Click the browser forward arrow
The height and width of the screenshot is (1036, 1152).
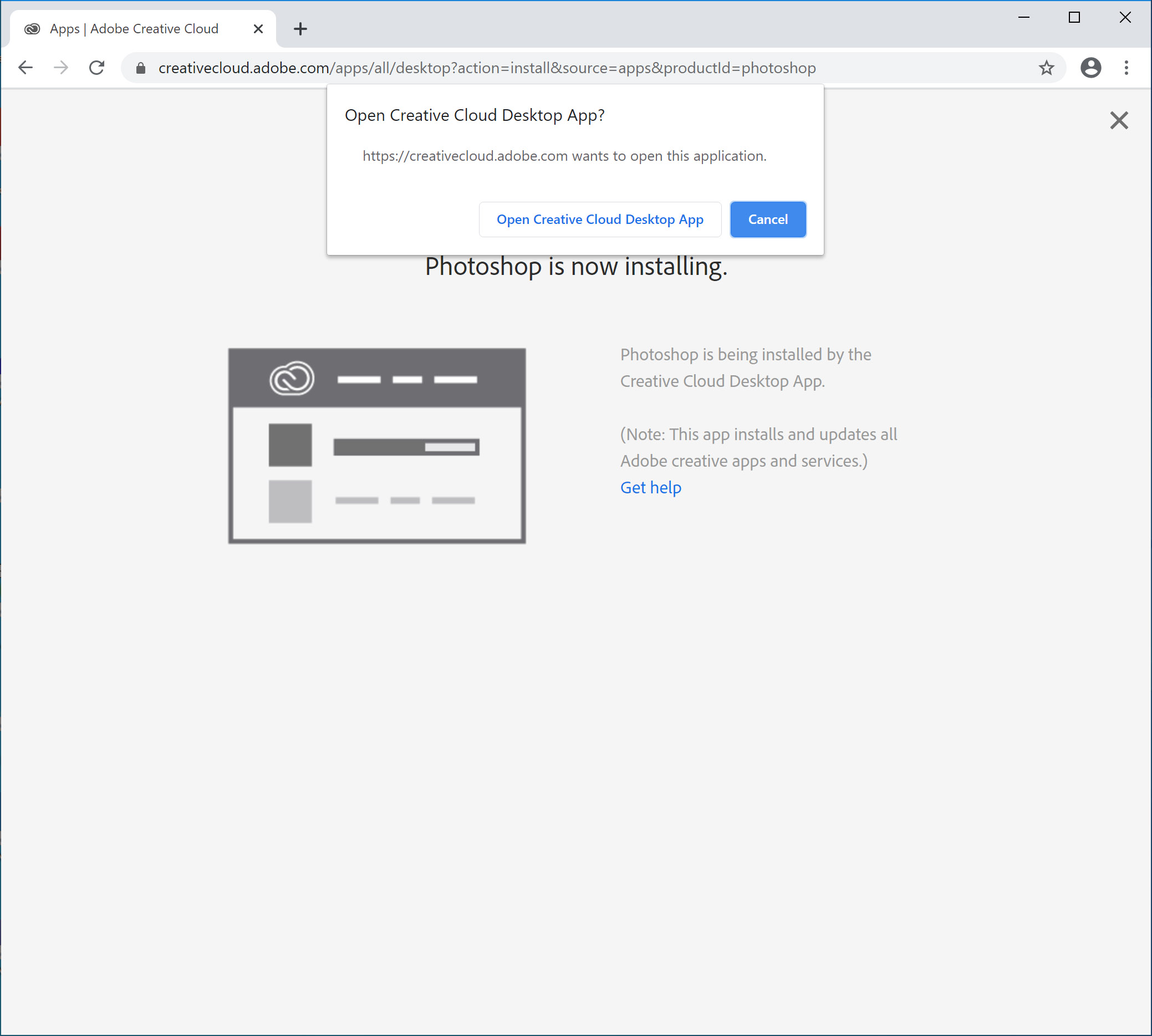pyautogui.click(x=61, y=68)
